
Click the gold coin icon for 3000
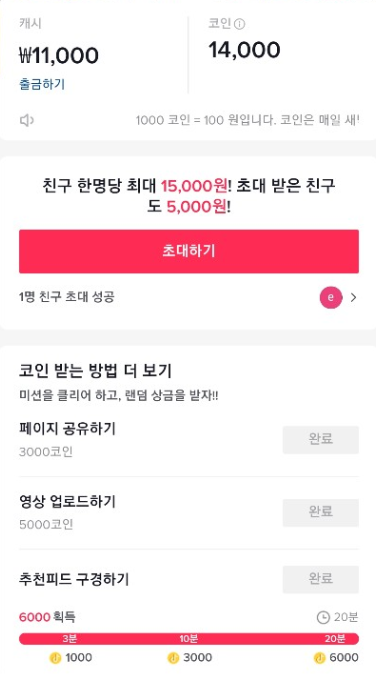[173, 658]
